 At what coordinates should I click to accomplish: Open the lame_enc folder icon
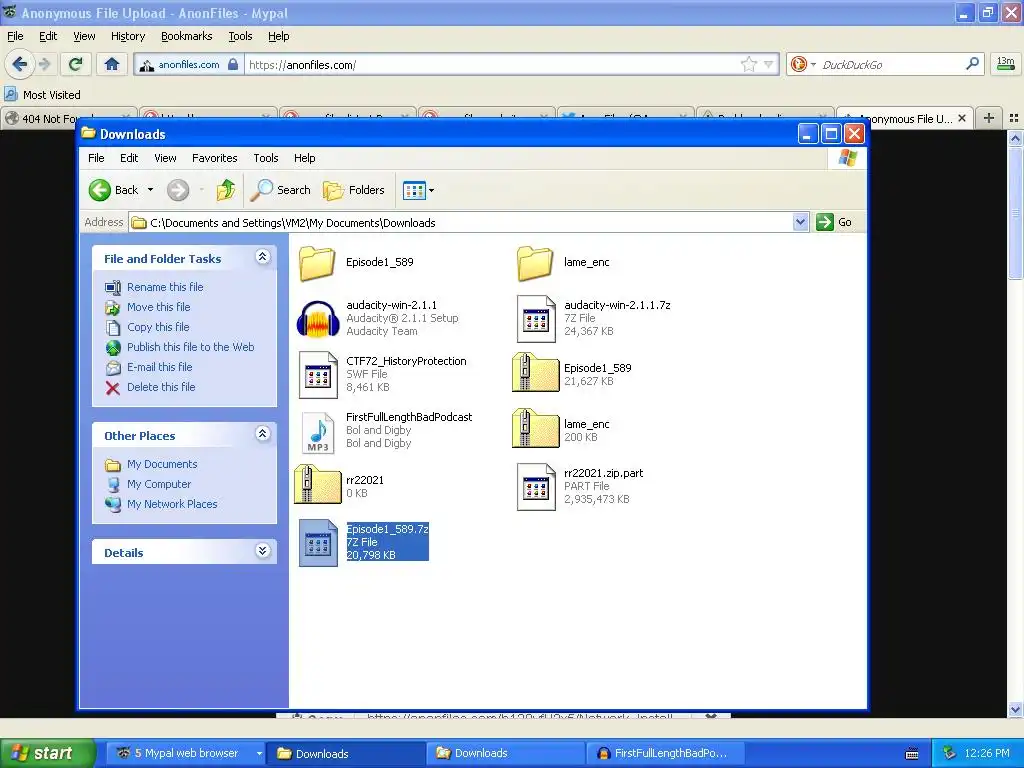coord(535,263)
